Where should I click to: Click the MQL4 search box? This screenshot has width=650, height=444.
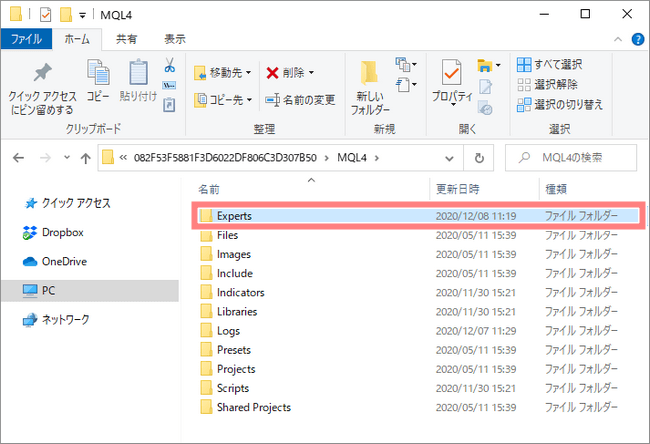pos(571,158)
